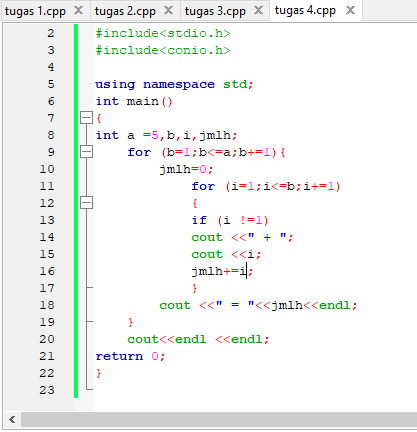Screen dimensions: 417x432
Task: Click on 'cout <<i;' statement
Action: pos(226,254)
